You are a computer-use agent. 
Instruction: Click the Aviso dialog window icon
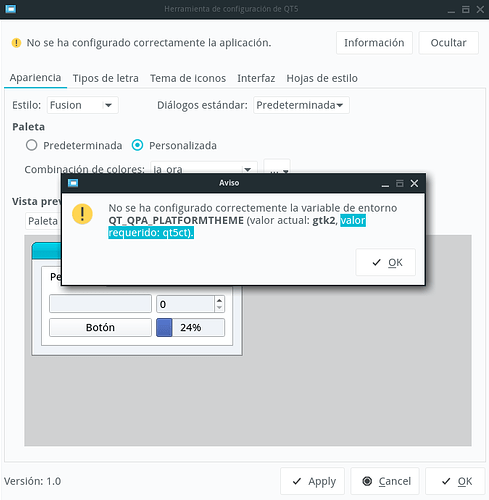73,183
